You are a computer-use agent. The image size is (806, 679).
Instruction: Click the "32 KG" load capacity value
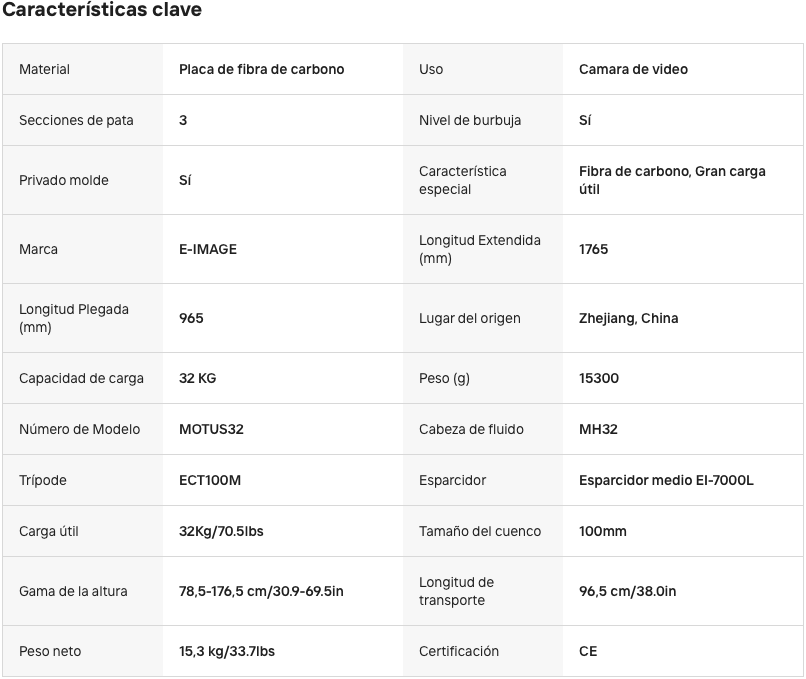coord(198,378)
